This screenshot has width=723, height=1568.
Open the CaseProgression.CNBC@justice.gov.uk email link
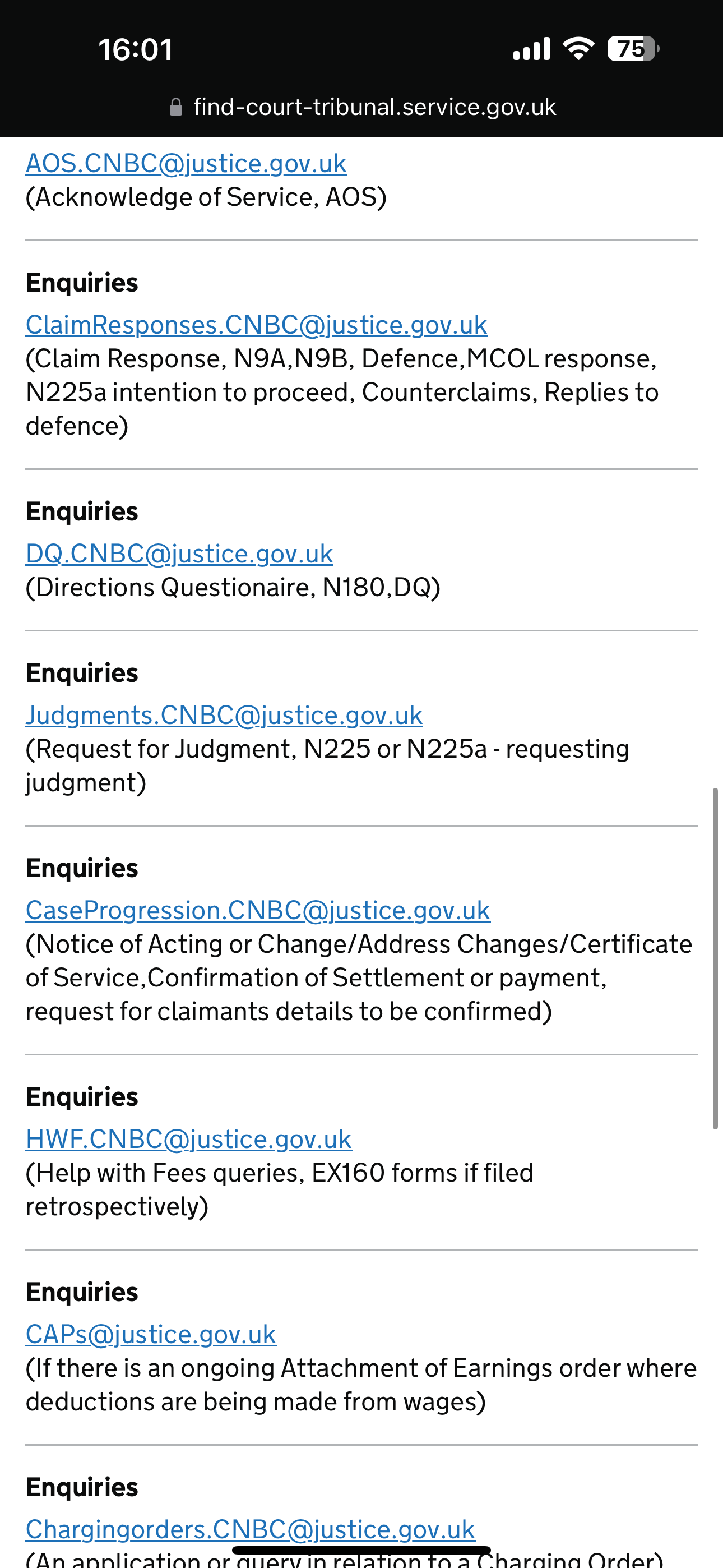click(258, 910)
